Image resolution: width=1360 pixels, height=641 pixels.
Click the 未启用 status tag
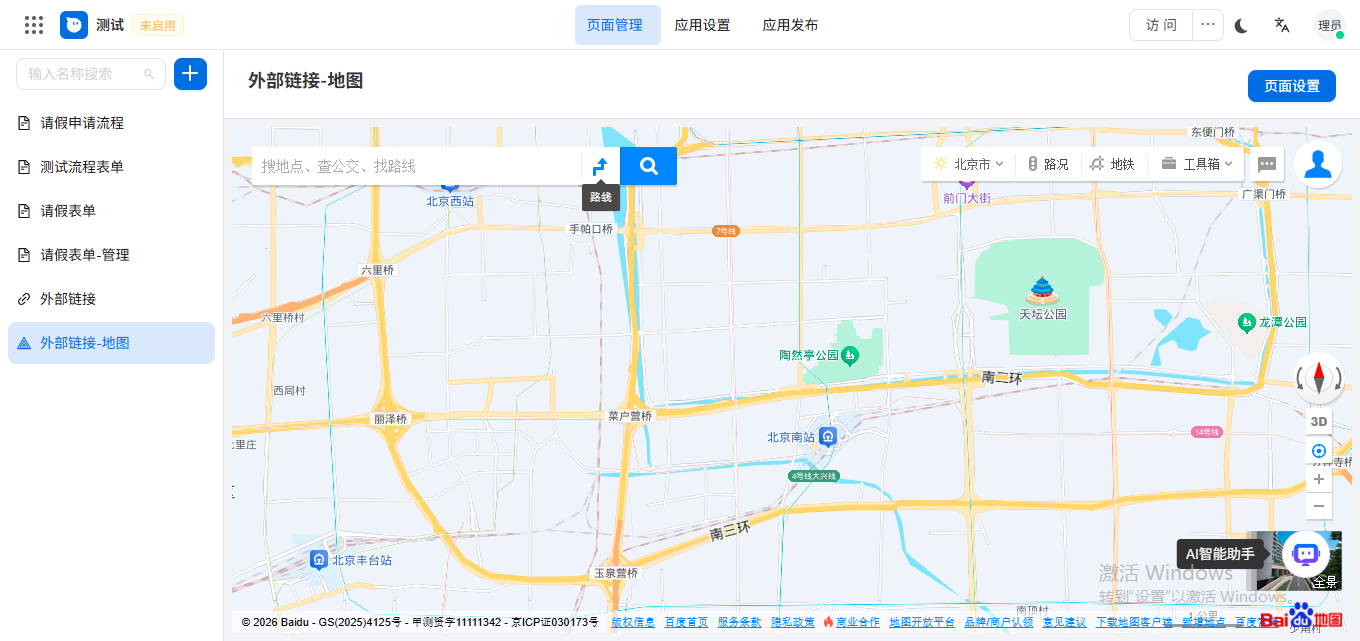click(x=158, y=25)
